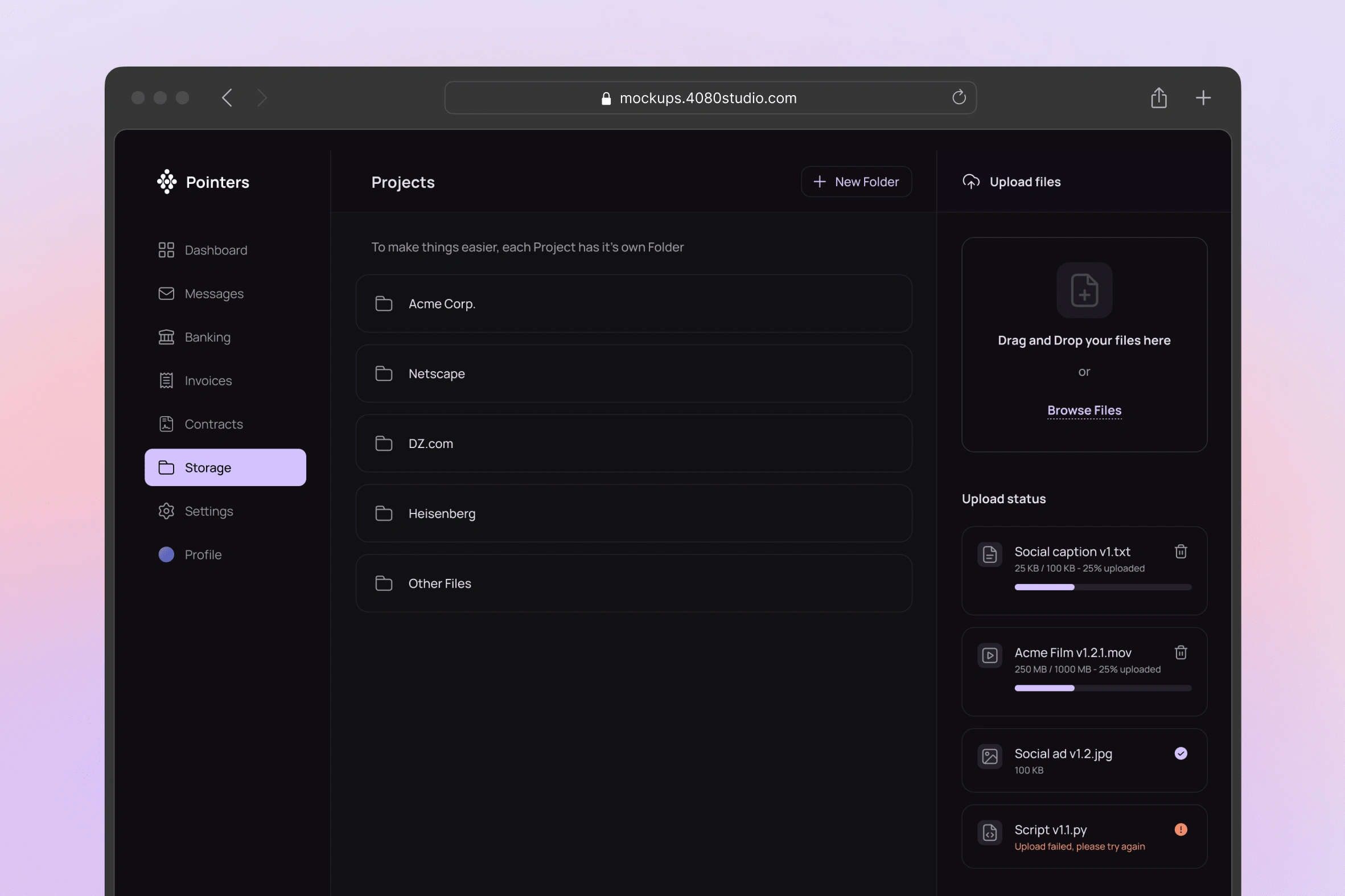1345x896 pixels.
Task: Click the Upload status heading
Action: point(1003,499)
